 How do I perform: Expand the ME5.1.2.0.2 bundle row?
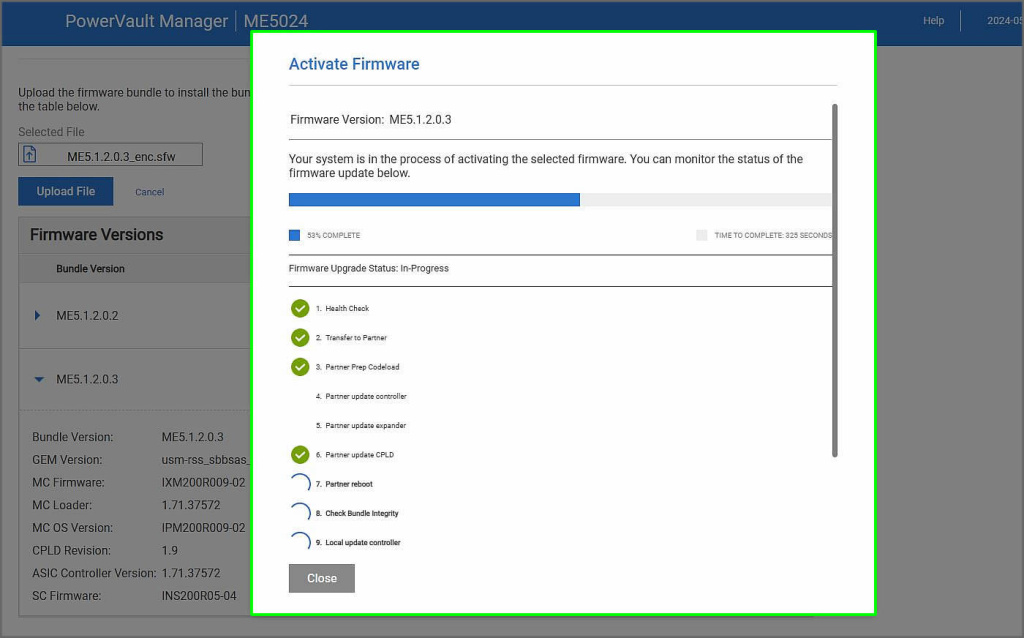point(38,316)
